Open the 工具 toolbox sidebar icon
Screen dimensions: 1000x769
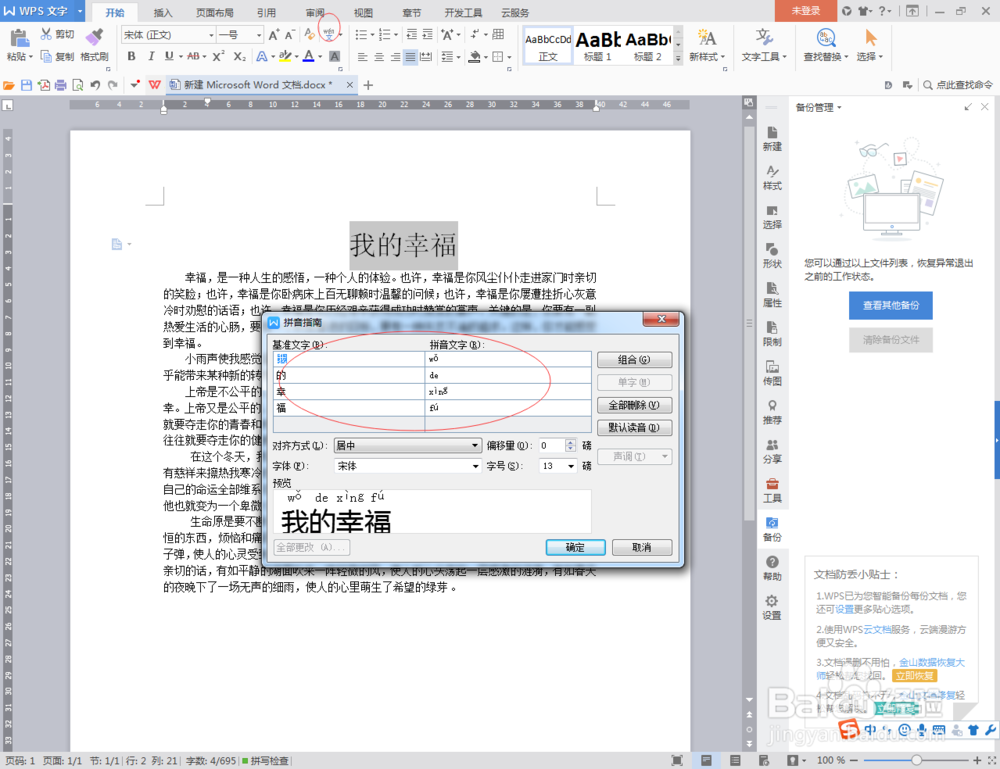coord(772,490)
